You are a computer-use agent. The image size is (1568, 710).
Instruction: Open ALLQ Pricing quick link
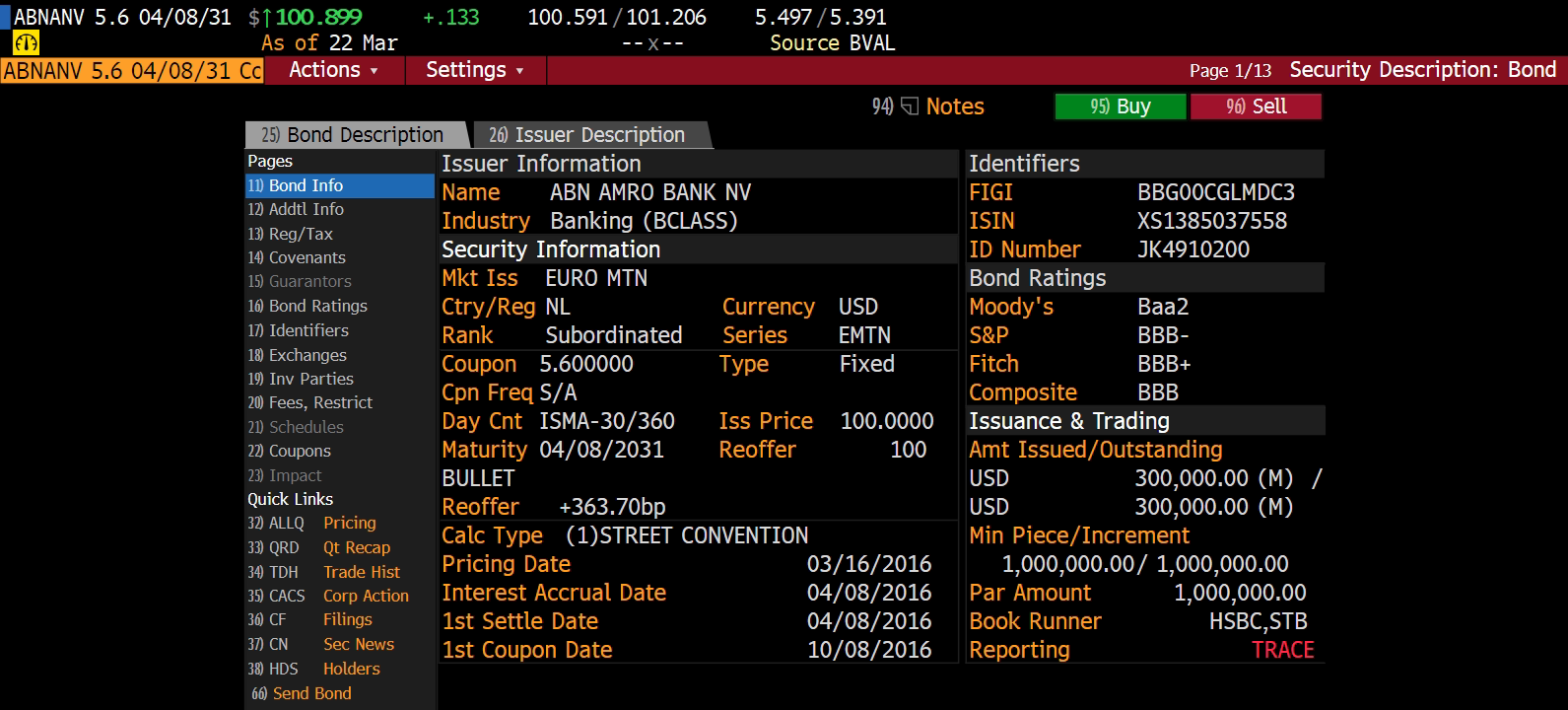311,523
